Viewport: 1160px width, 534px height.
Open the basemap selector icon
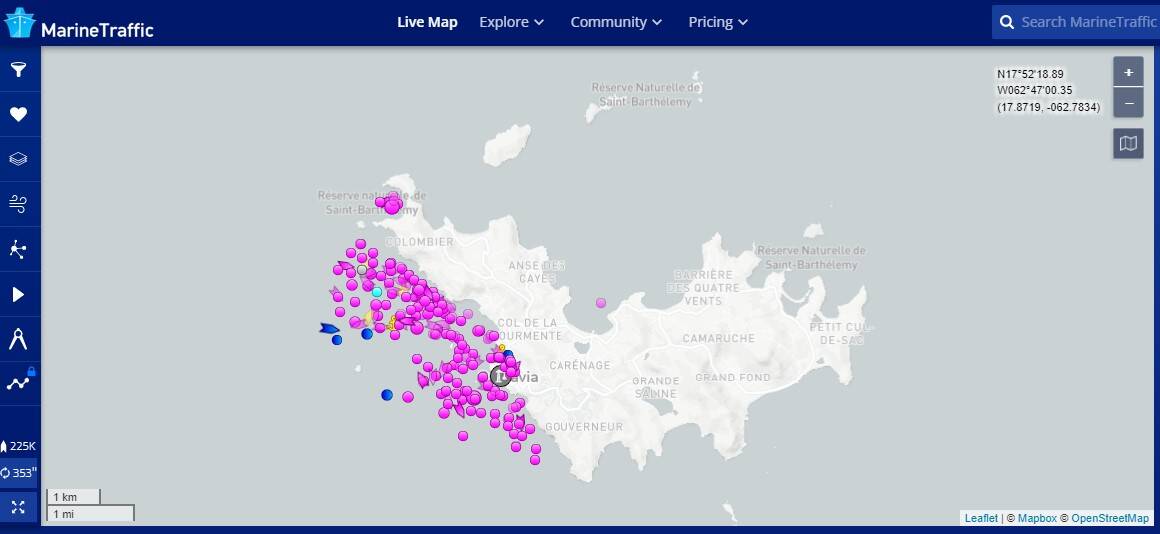[1128, 144]
